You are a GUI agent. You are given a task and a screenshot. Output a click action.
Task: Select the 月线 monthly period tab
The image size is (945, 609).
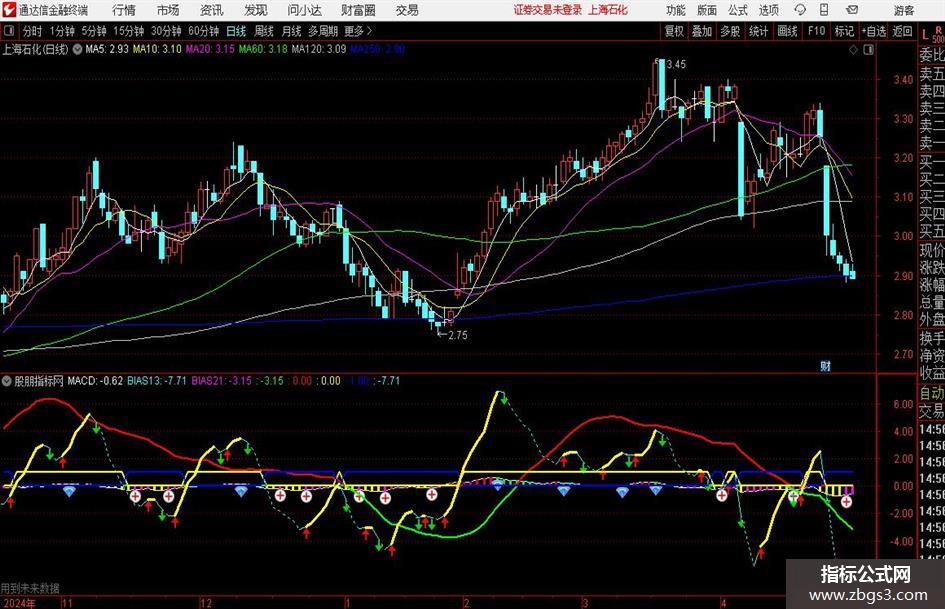291,31
